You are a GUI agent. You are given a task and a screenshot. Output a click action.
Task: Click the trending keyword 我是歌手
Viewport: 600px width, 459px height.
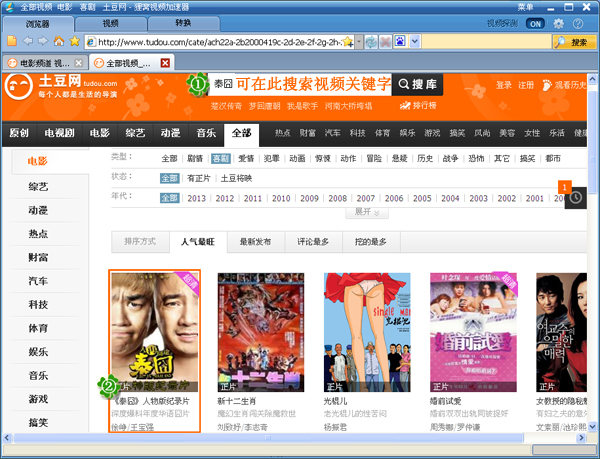point(302,106)
